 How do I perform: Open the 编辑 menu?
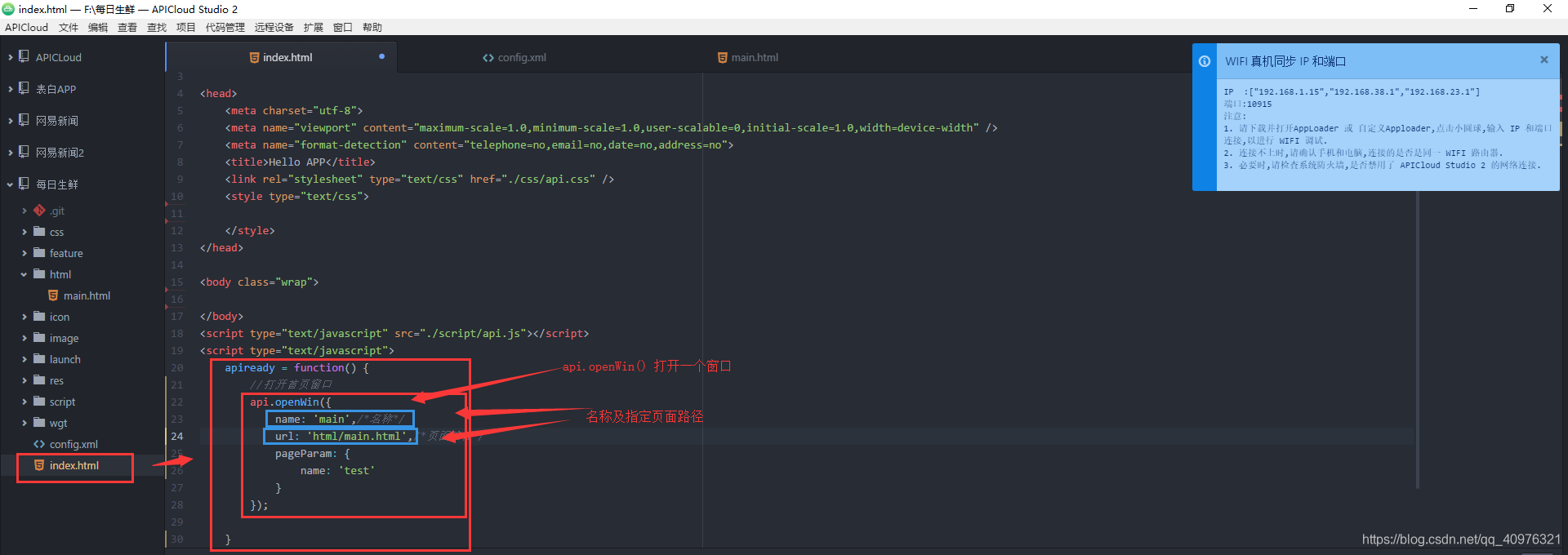point(98,27)
